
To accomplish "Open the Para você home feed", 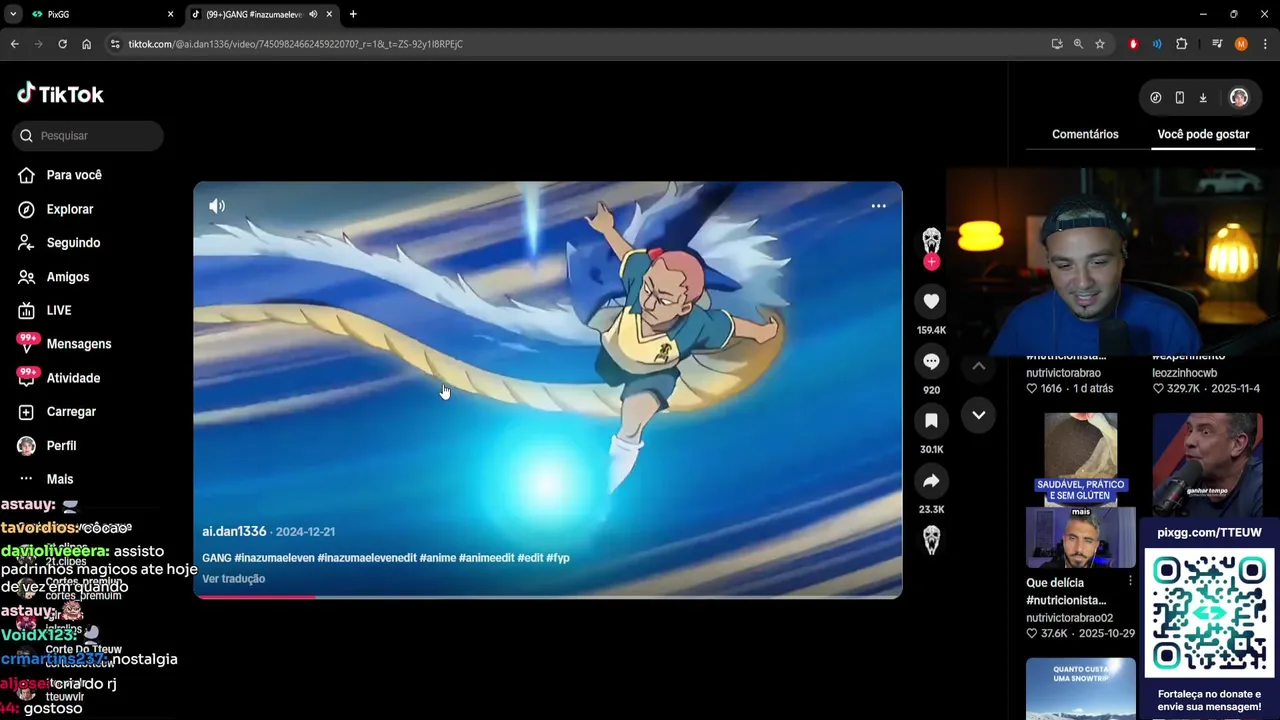I will 60,175.
